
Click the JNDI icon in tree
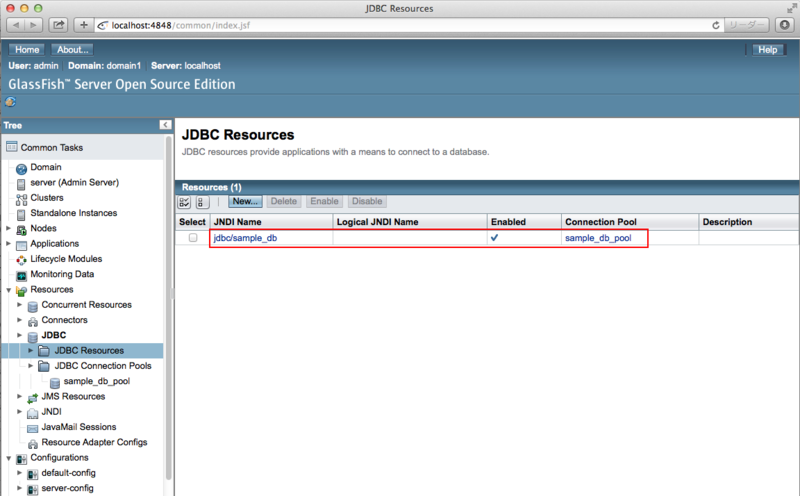point(32,413)
